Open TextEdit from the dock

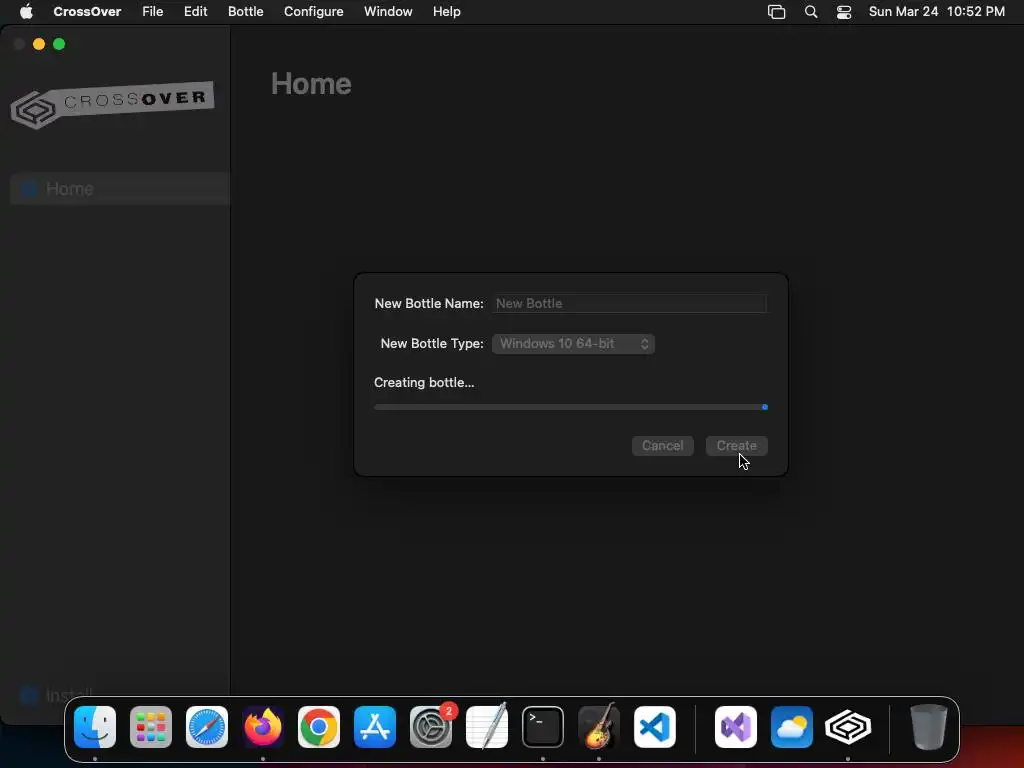pyautogui.click(x=487, y=727)
